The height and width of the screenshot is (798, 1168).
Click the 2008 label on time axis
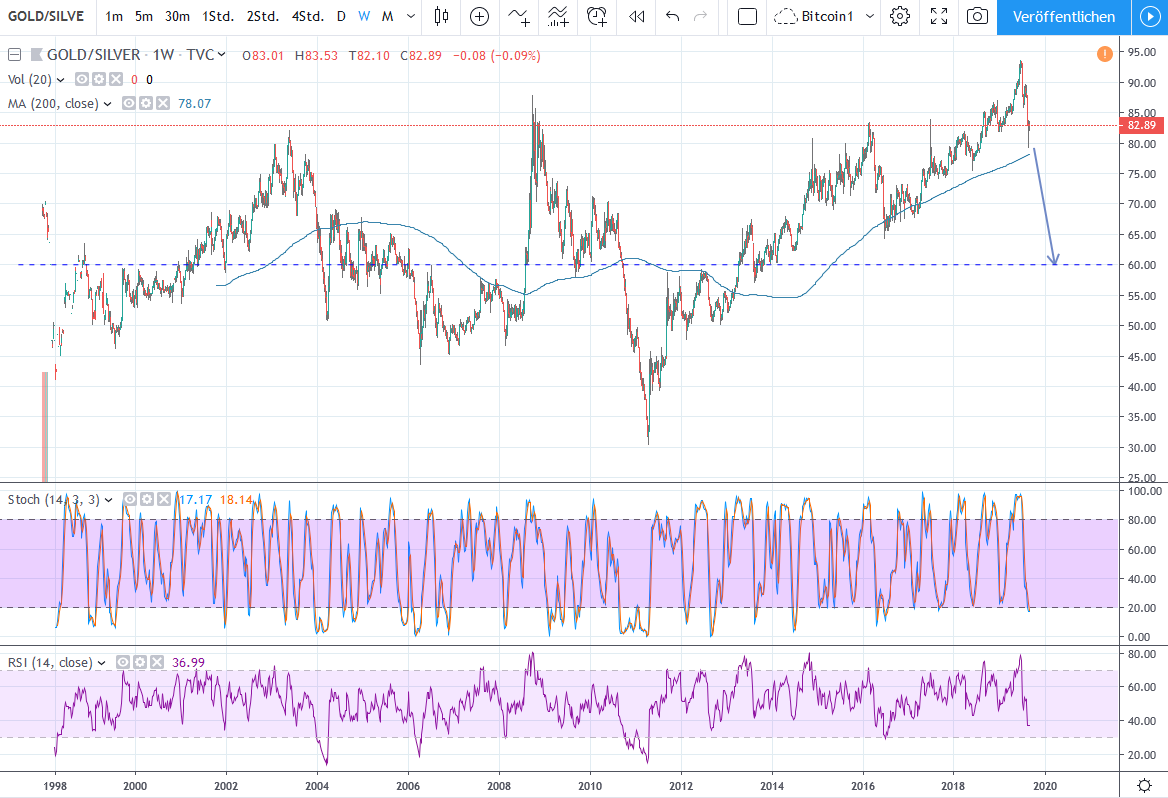click(498, 785)
